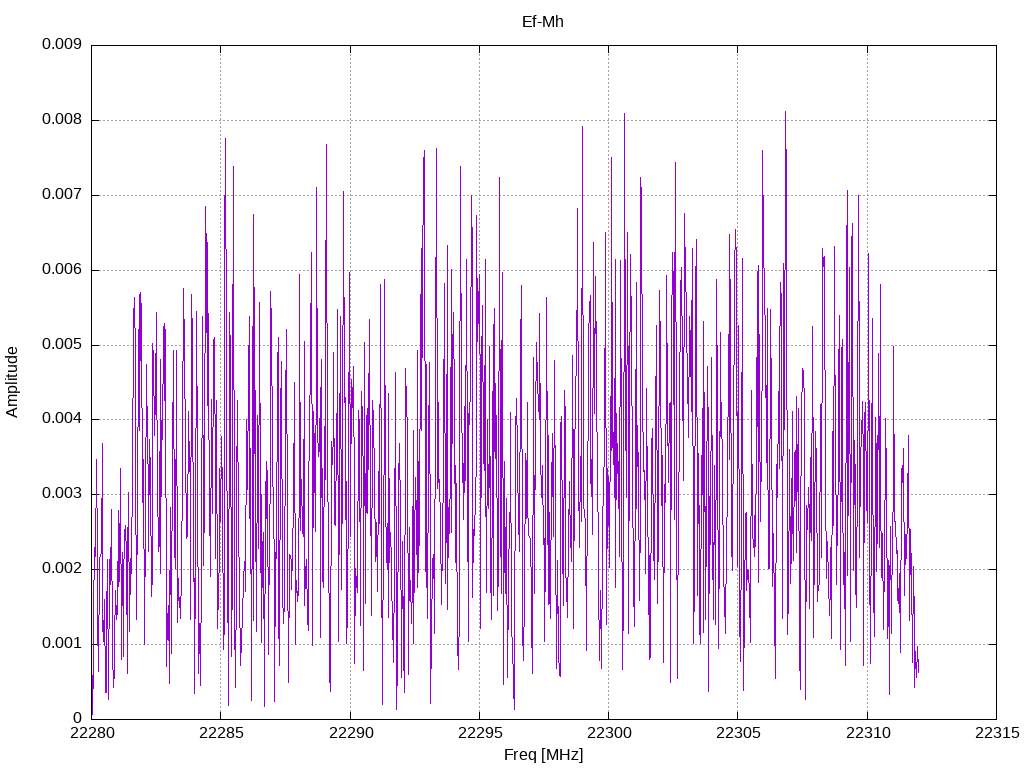Click the x-axis tick label 22315

click(x=997, y=733)
